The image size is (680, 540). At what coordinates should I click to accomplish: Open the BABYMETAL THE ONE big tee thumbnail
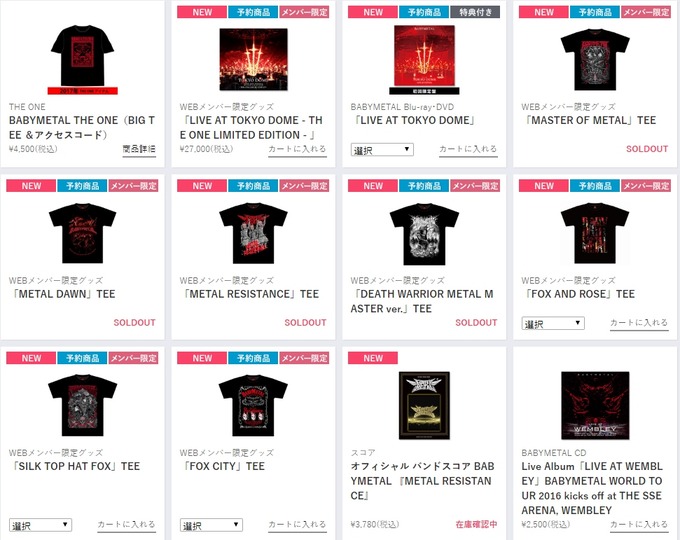tap(82, 59)
